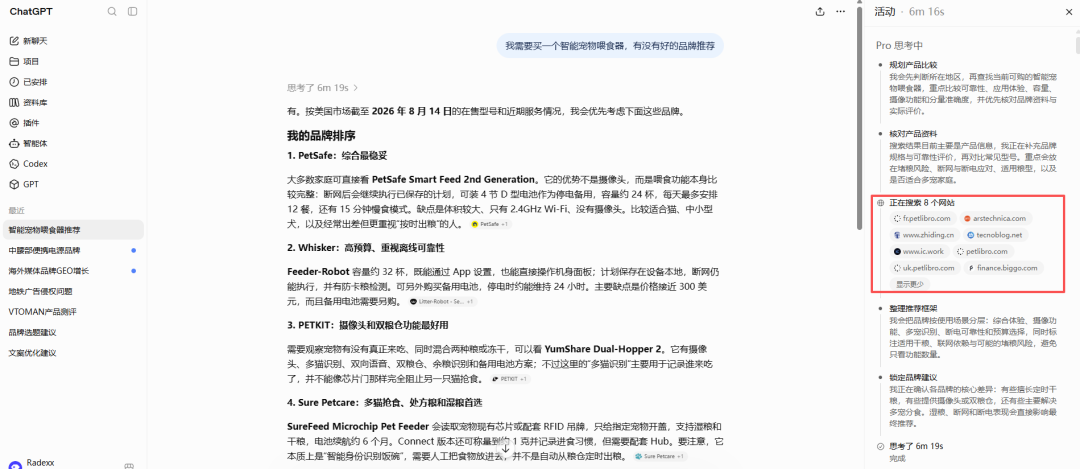This screenshot has width=1080, height=469.
Task: Open the three-dot more options menu
Action: (840, 12)
